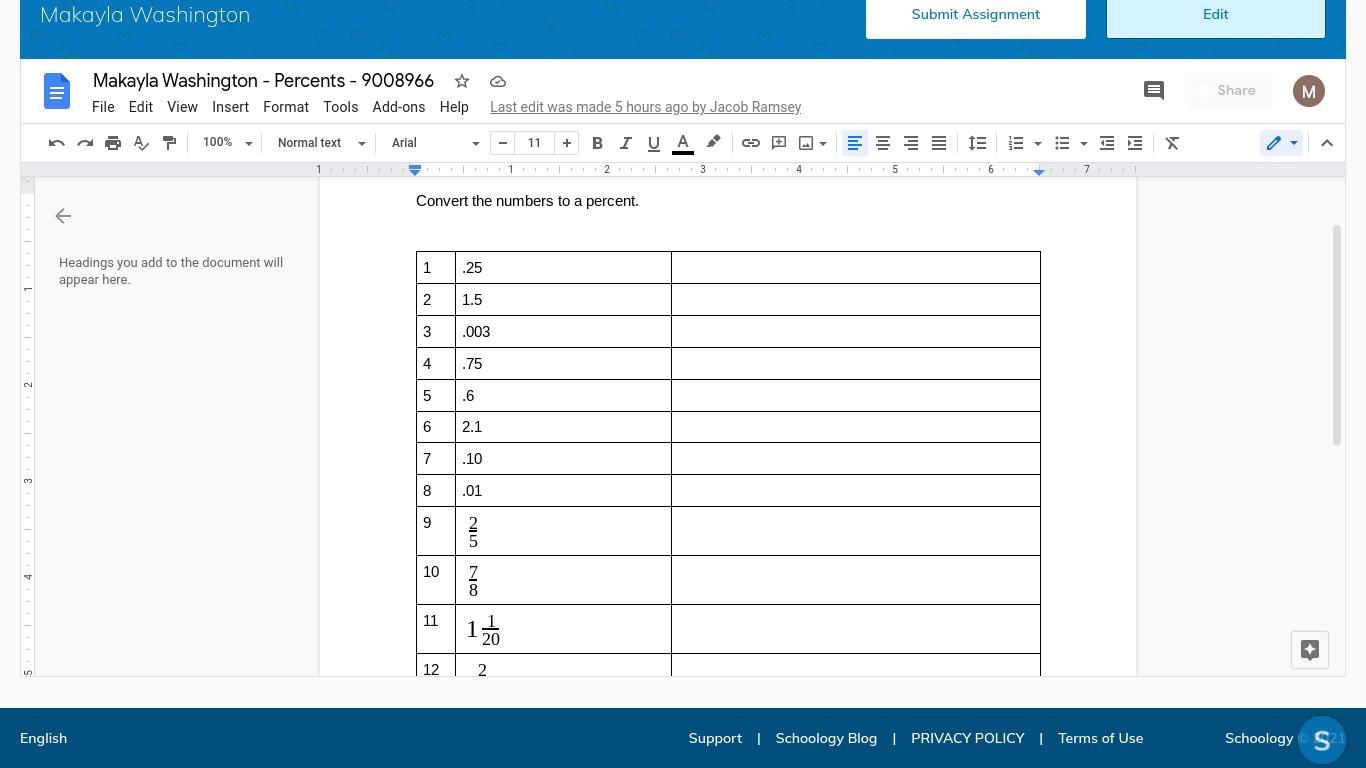The height and width of the screenshot is (768, 1366).
Task: Expand the image insert options arrow
Action: tap(823, 143)
